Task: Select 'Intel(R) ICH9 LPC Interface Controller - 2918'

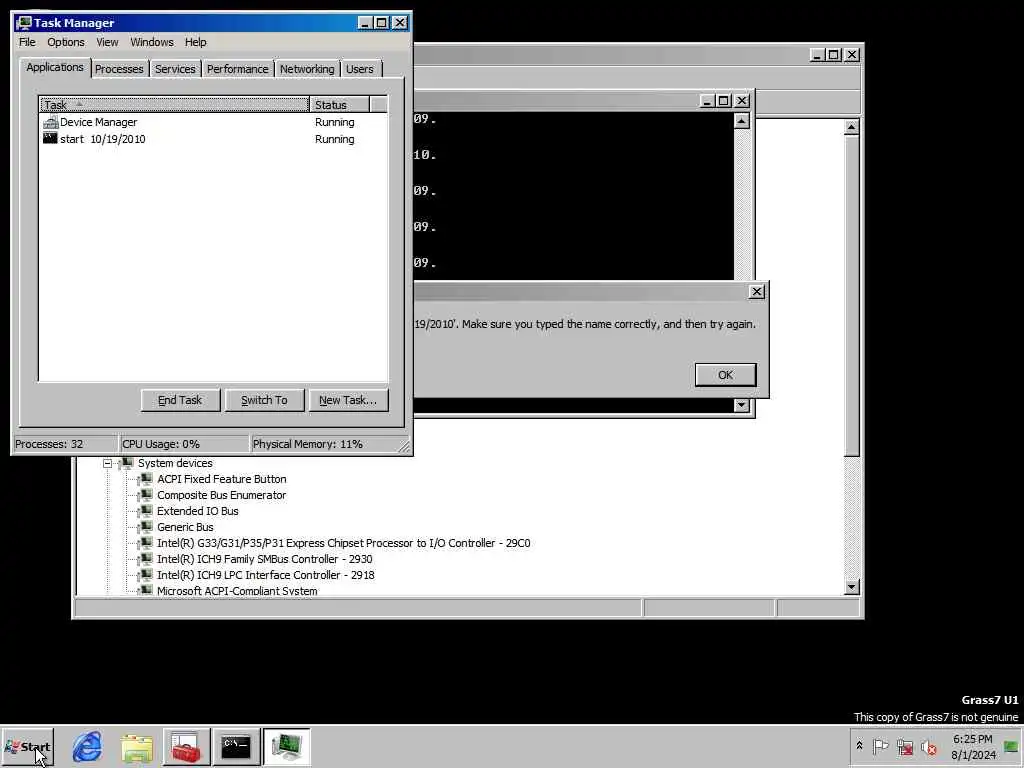Action: tap(266, 575)
